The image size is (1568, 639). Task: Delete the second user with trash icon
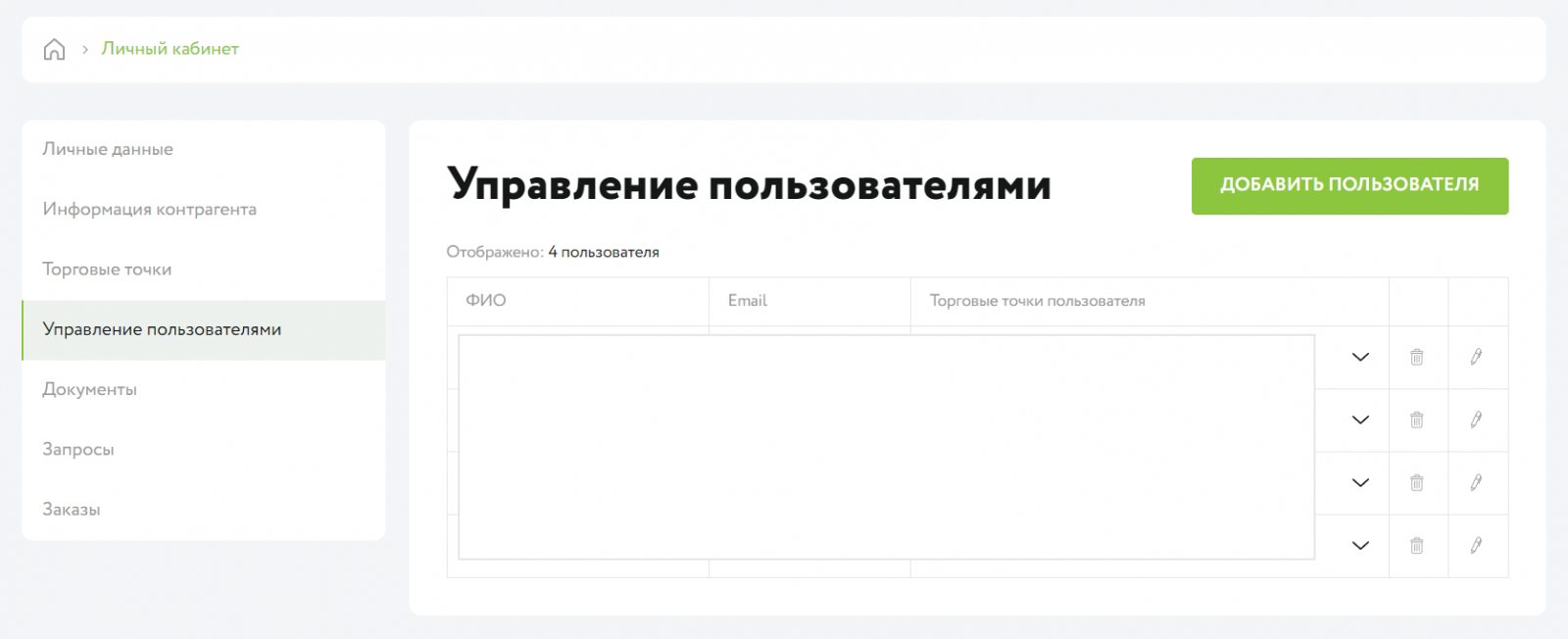click(1417, 419)
